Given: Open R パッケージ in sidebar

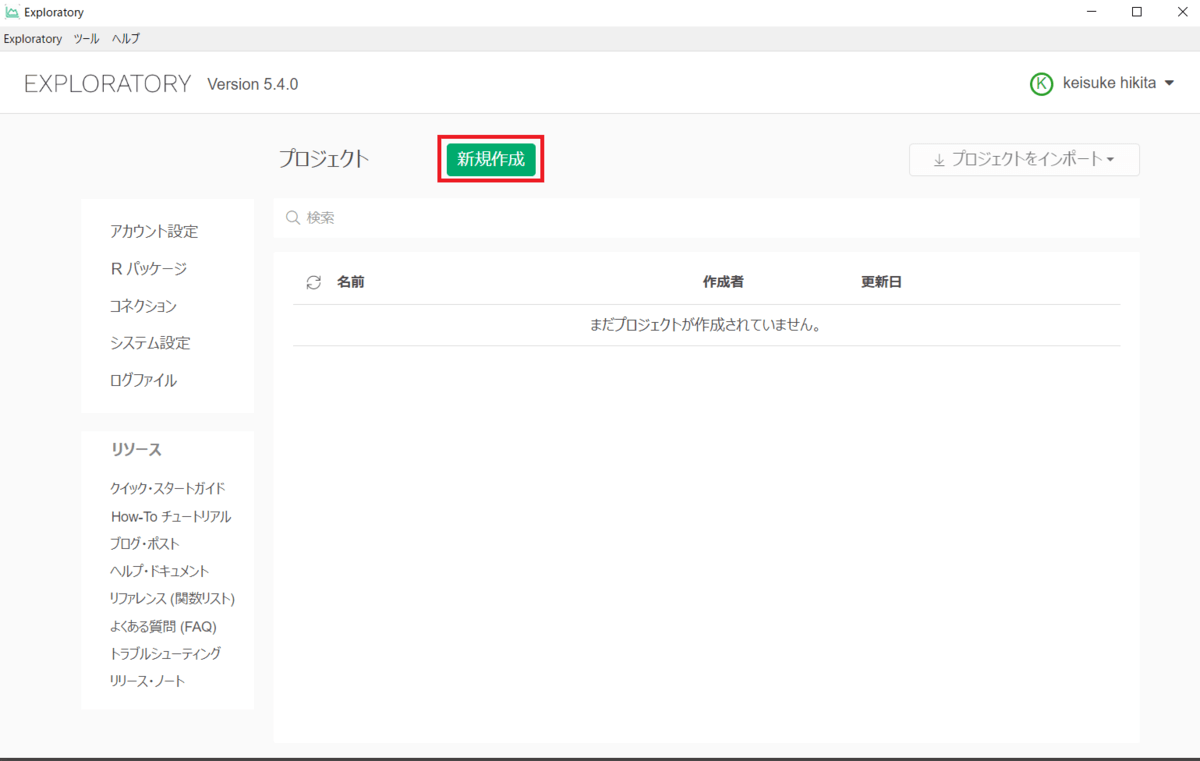Looking at the screenshot, I should click(149, 269).
